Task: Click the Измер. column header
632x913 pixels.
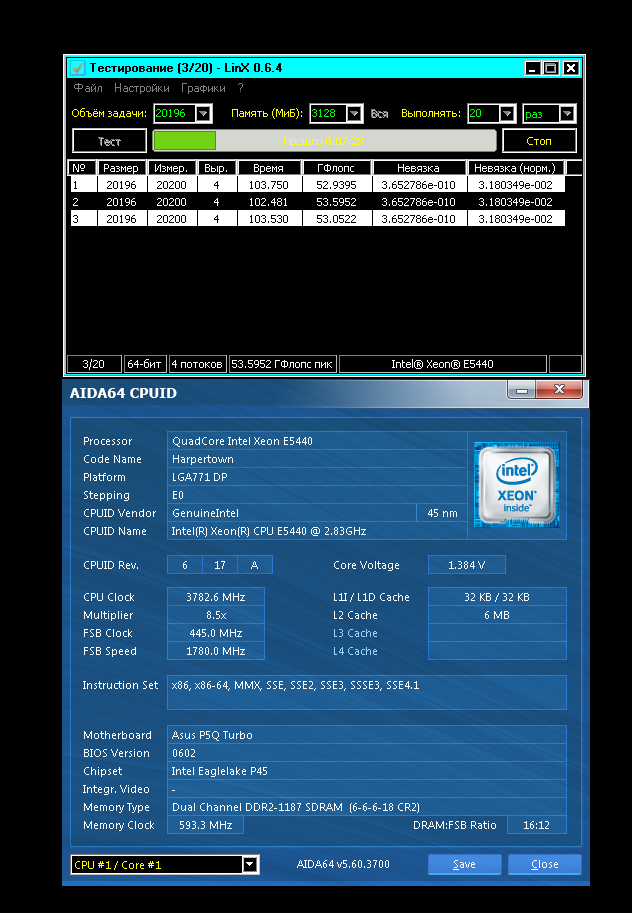Action: (x=171, y=168)
